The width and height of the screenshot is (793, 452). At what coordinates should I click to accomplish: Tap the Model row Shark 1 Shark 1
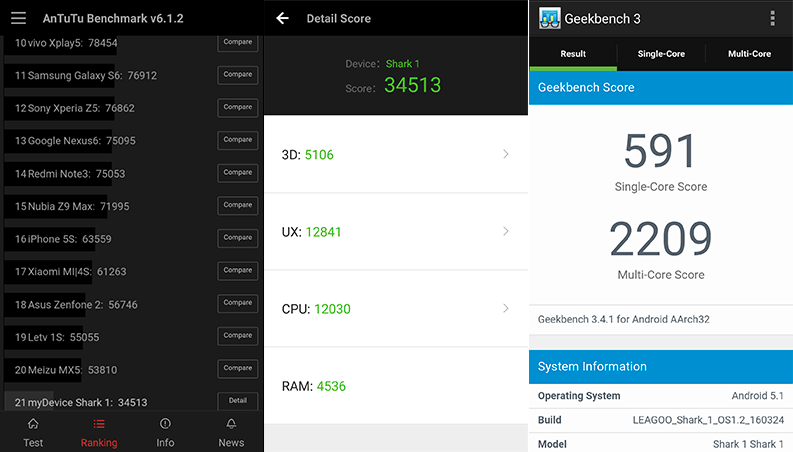click(x=661, y=443)
